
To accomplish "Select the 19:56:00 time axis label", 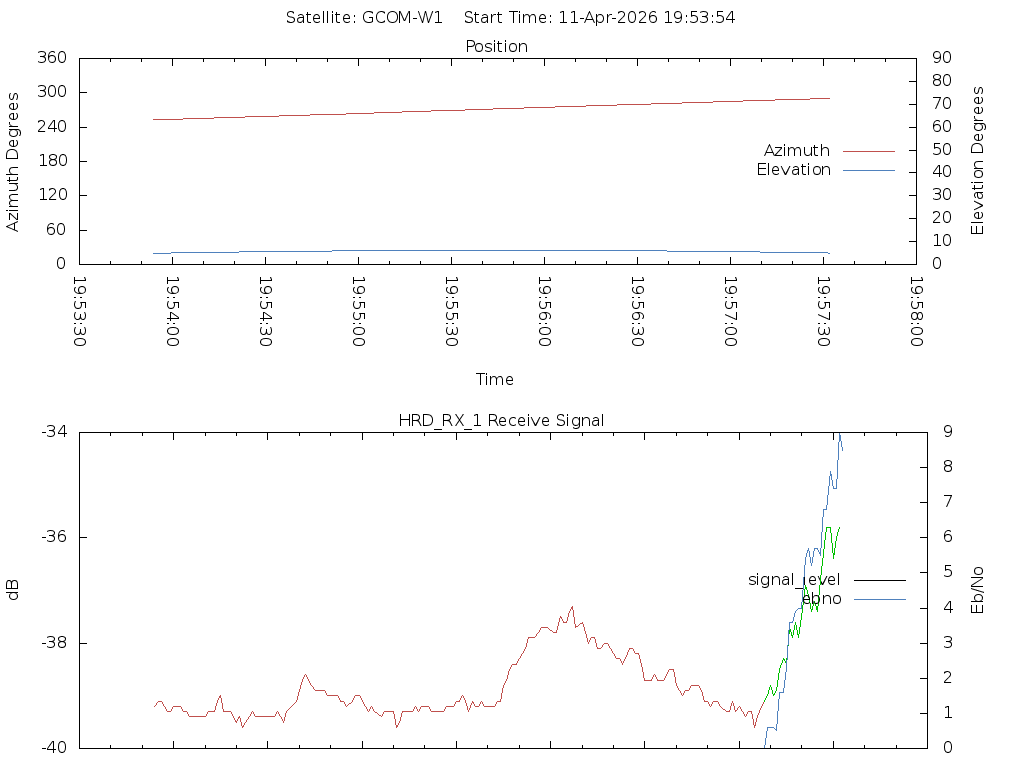I will click(x=544, y=312).
